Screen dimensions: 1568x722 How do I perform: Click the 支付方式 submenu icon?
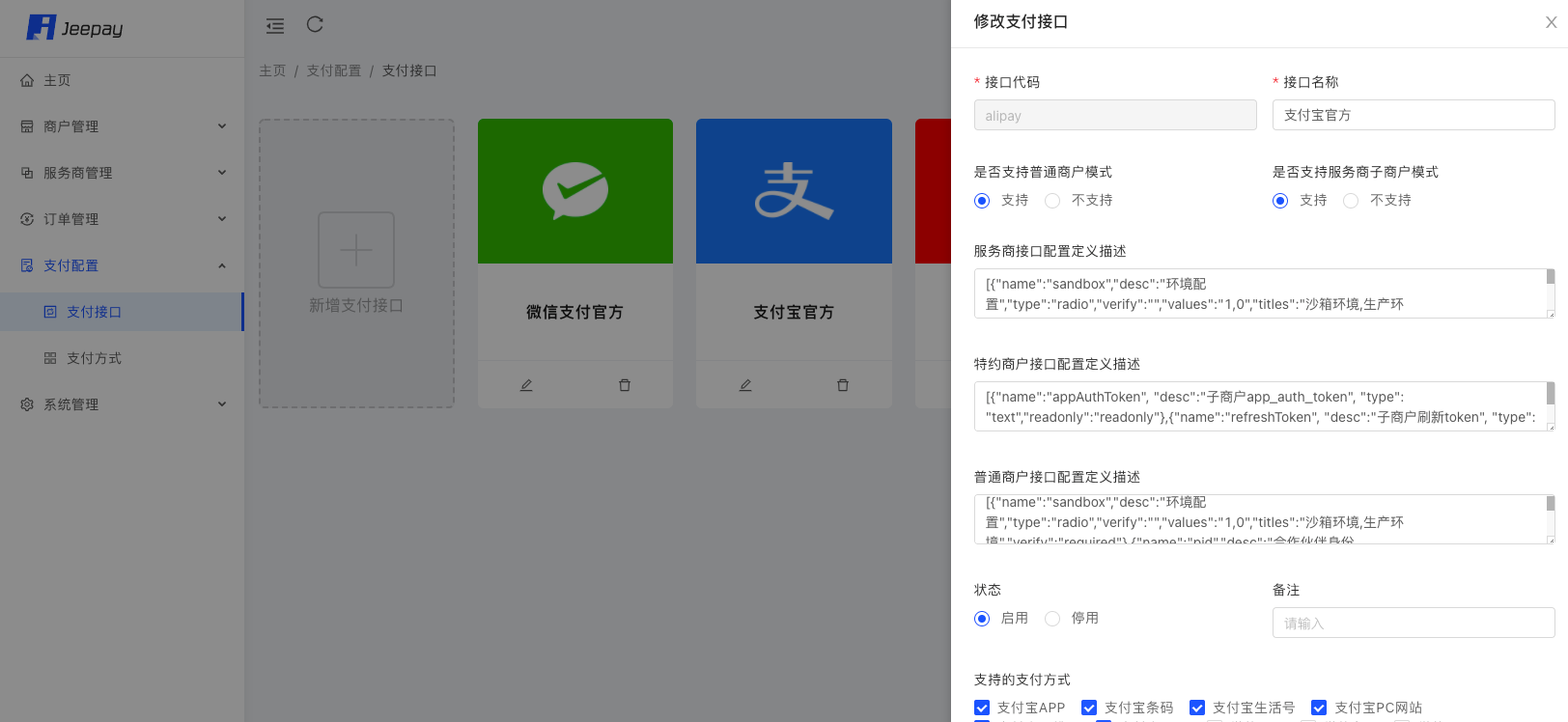click(x=50, y=358)
